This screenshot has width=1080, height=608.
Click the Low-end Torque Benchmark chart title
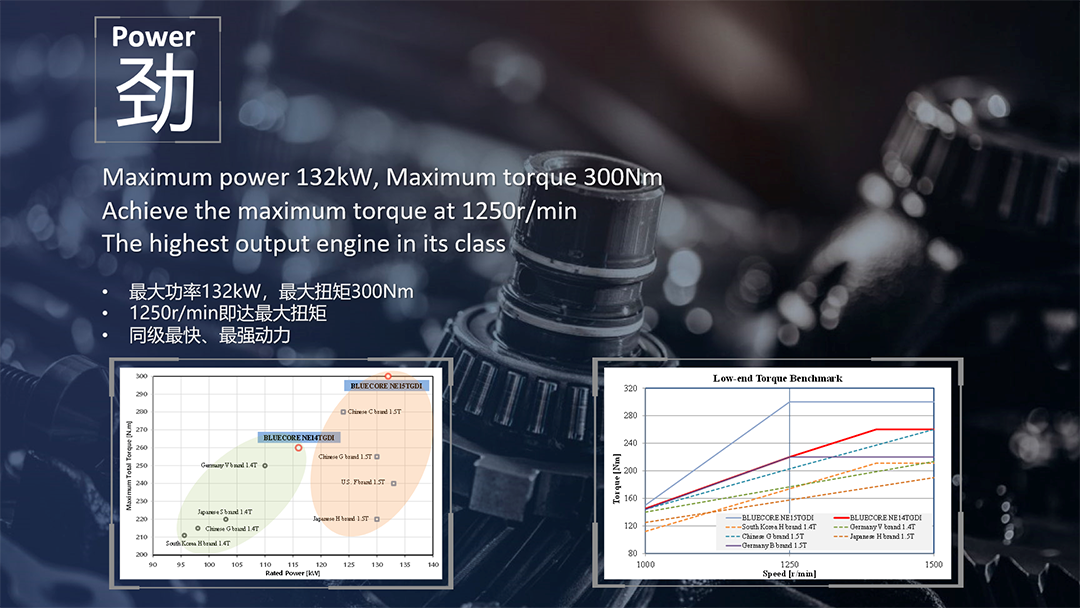[777, 379]
